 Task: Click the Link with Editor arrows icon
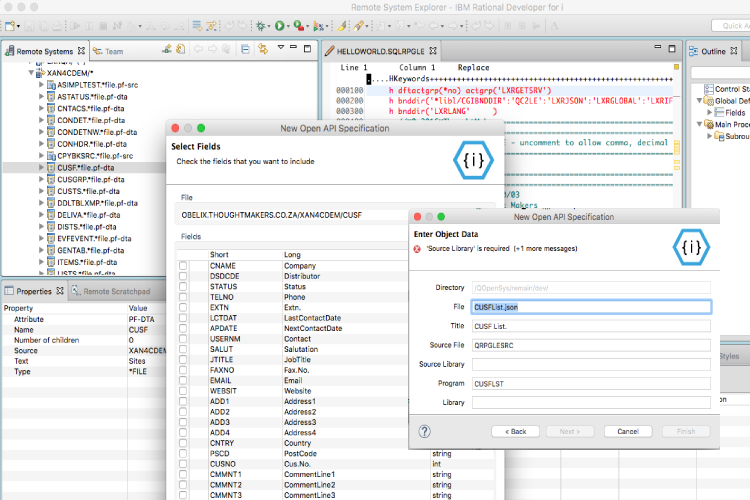click(x=263, y=49)
